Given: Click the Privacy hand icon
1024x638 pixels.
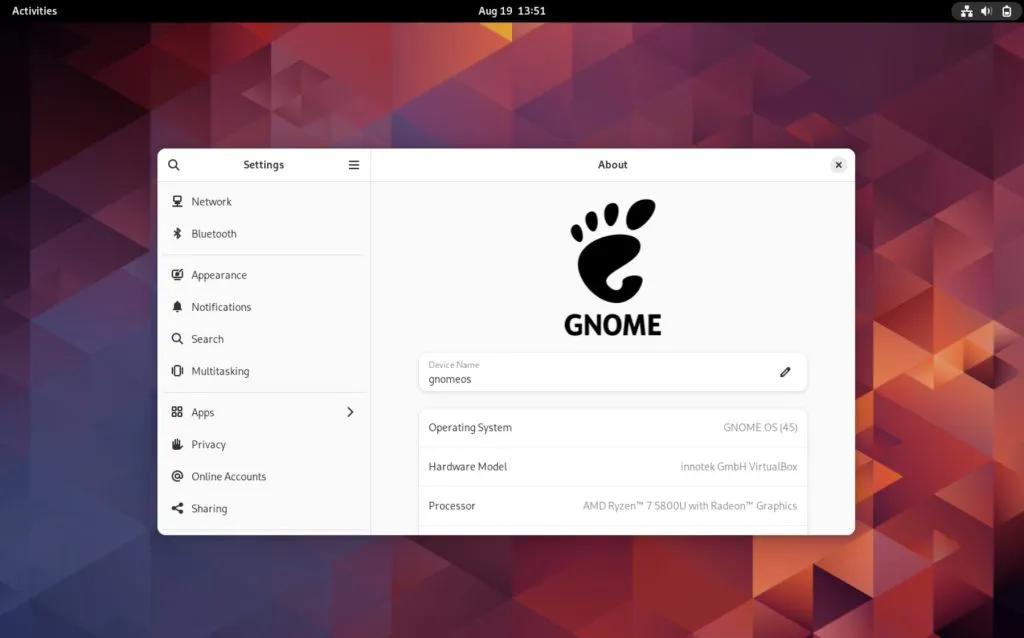Looking at the screenshot, I should [x=177, y=444].
